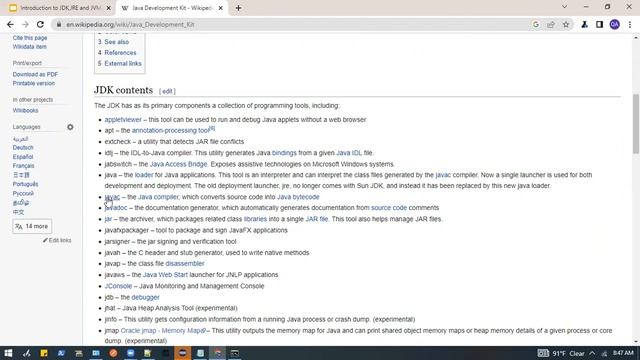
Task: Open the disassembler link
Action: tap(185, 264)
